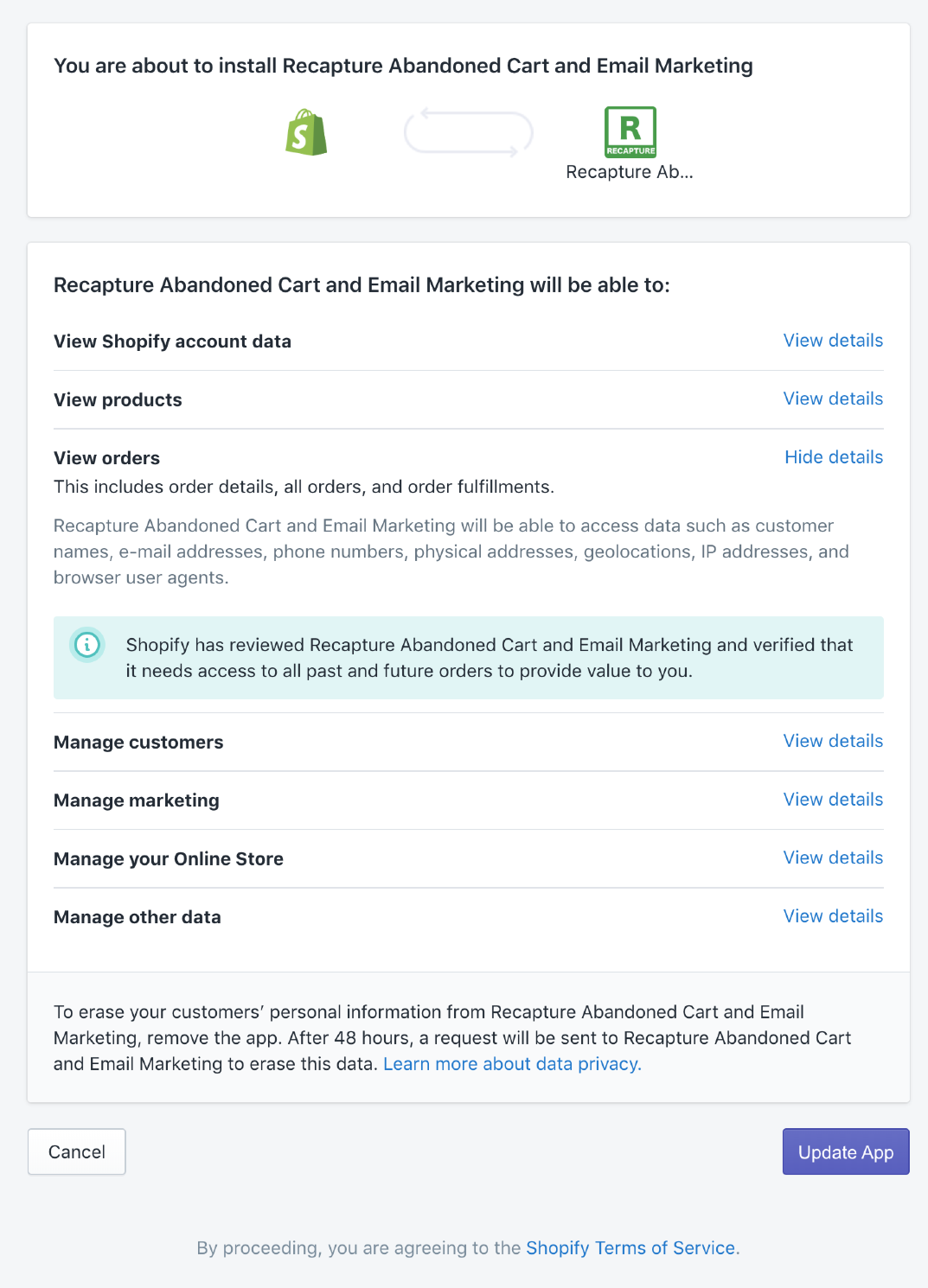Screen dimensions: 928x1288
Task: Expand details for Manage your Online Store
Action: 833,858
